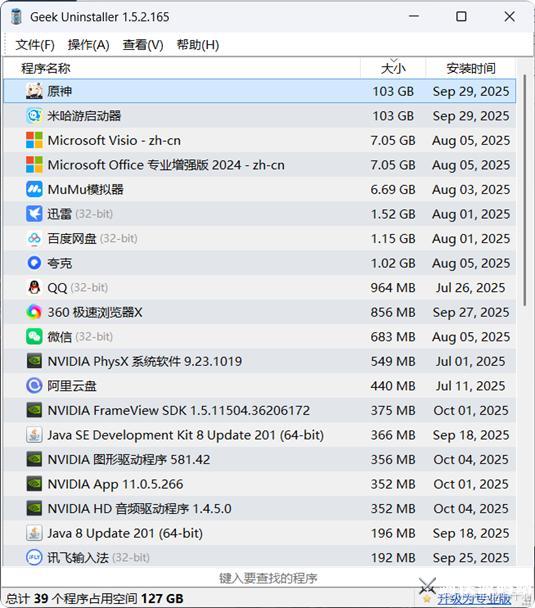Click the 夸克 icon
535x608 pixels.
[x=34, y=263]
